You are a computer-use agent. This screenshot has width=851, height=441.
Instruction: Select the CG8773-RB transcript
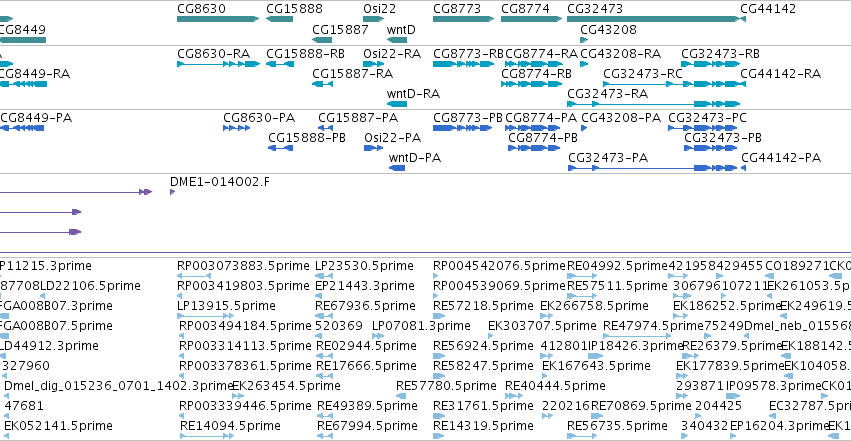tap(463, 64)
